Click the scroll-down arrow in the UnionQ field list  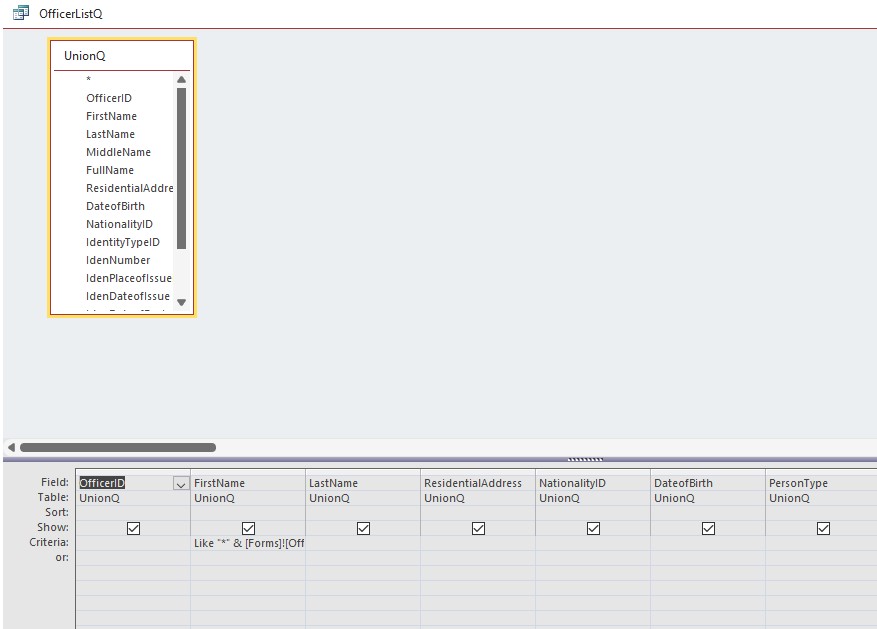click(x=181, y=301)
